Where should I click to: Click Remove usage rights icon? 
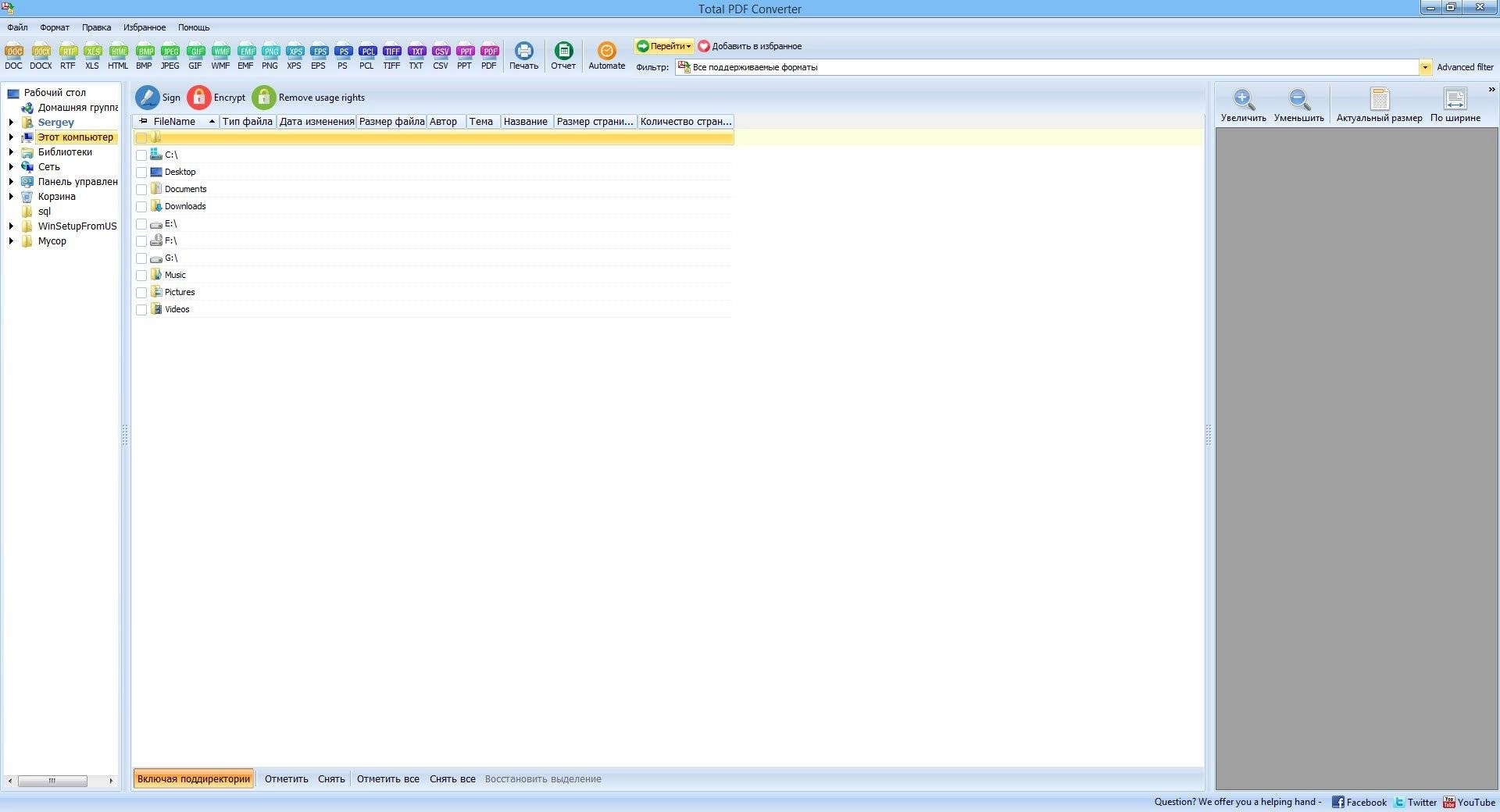pyautogui.click(x=264, y=98)
